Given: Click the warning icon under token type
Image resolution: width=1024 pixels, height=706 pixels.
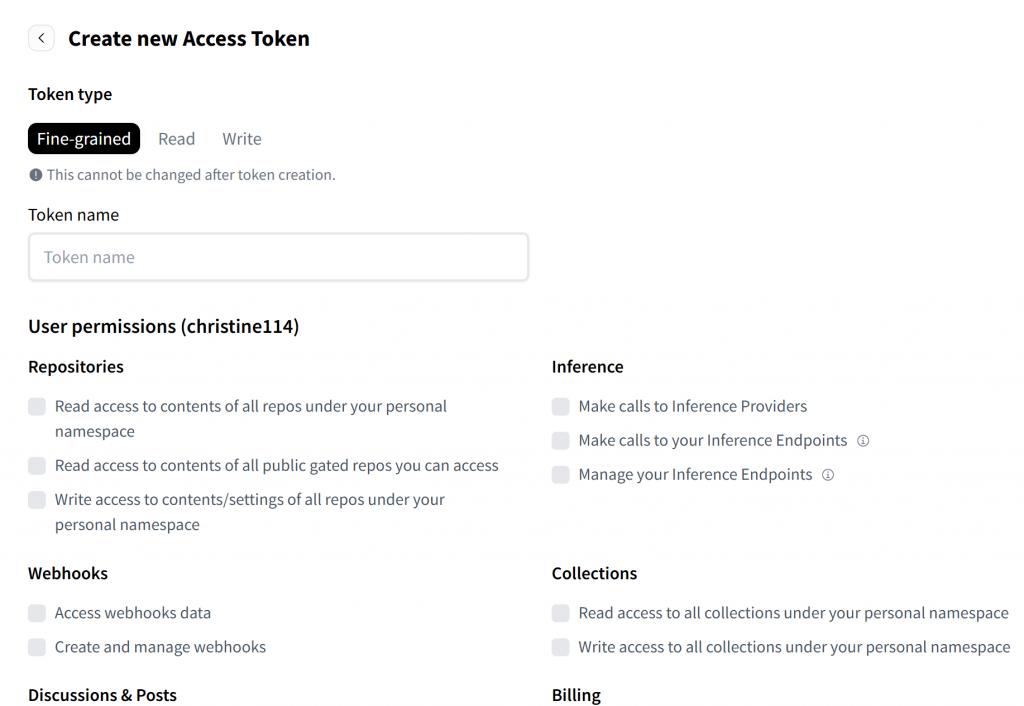Looking at the screenshot, I should pos(36,175).
